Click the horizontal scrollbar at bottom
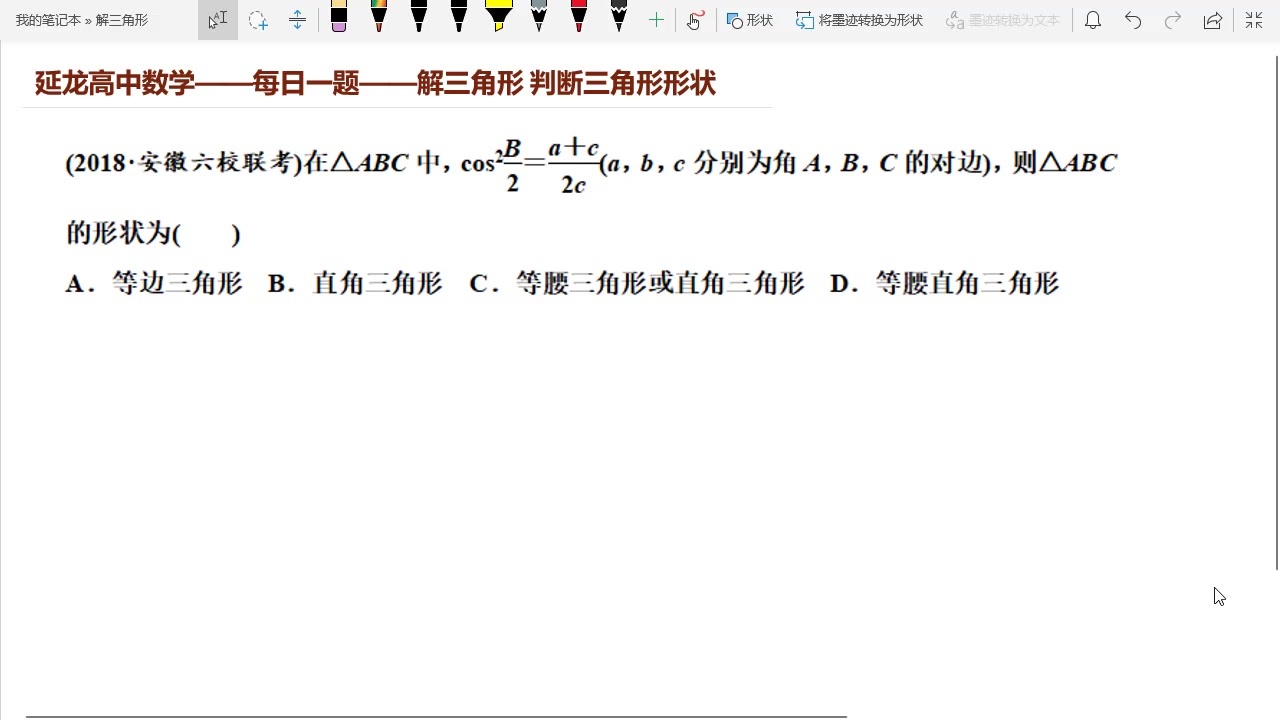1280x720 pixels. 436,716
